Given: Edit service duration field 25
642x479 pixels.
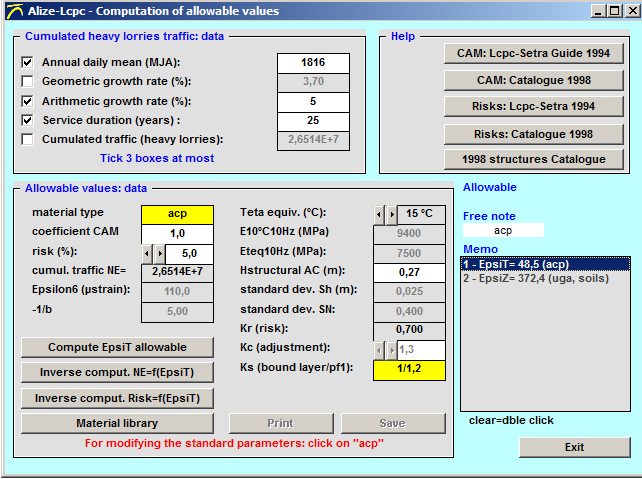Looking at the screenshot, I should [313, 121].
